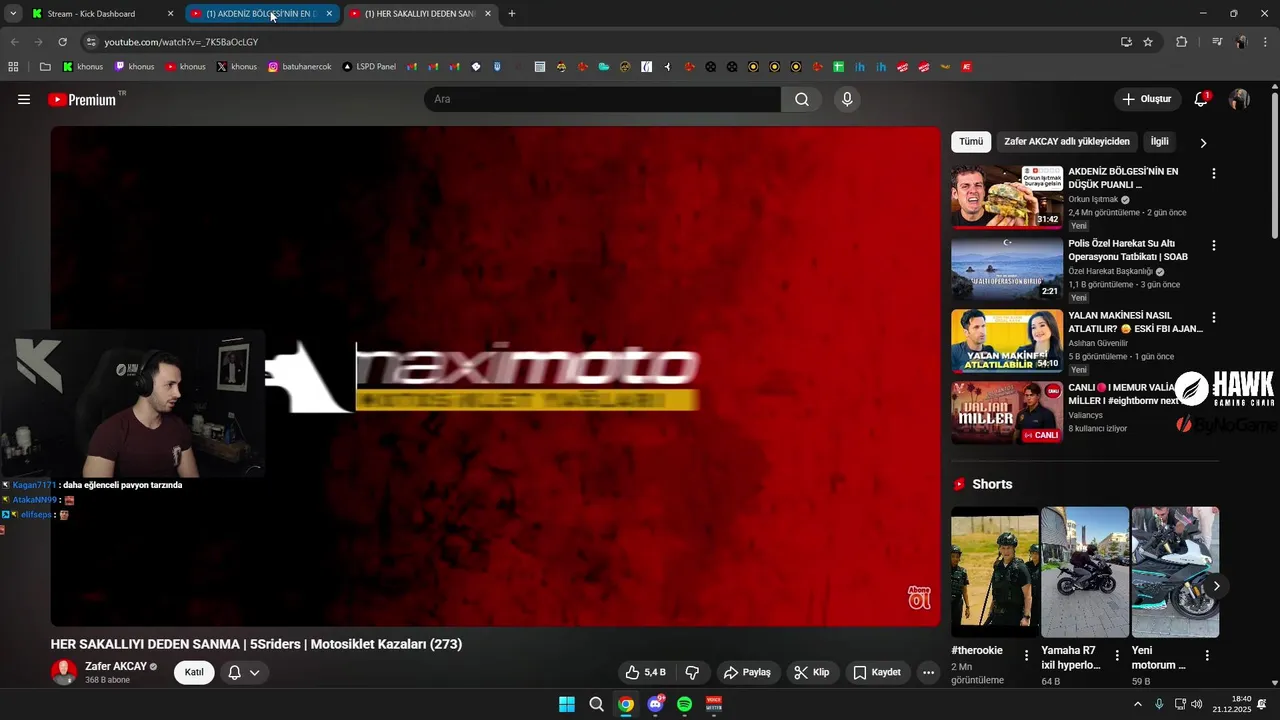Install app icon in address bar
Screen dimensions: 1280x720
click(1126, 42)
